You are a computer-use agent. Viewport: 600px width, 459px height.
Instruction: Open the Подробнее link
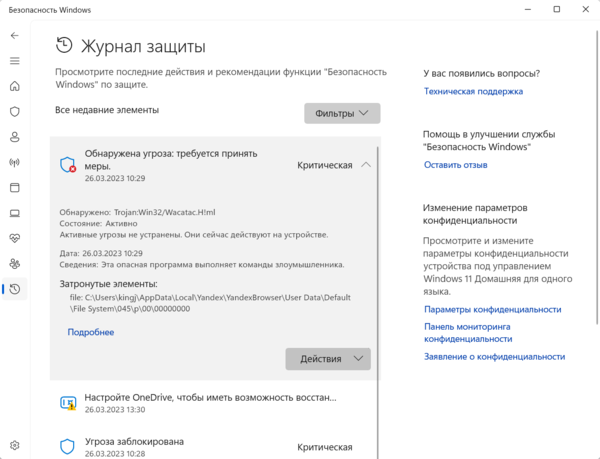[x=91, y=332]
